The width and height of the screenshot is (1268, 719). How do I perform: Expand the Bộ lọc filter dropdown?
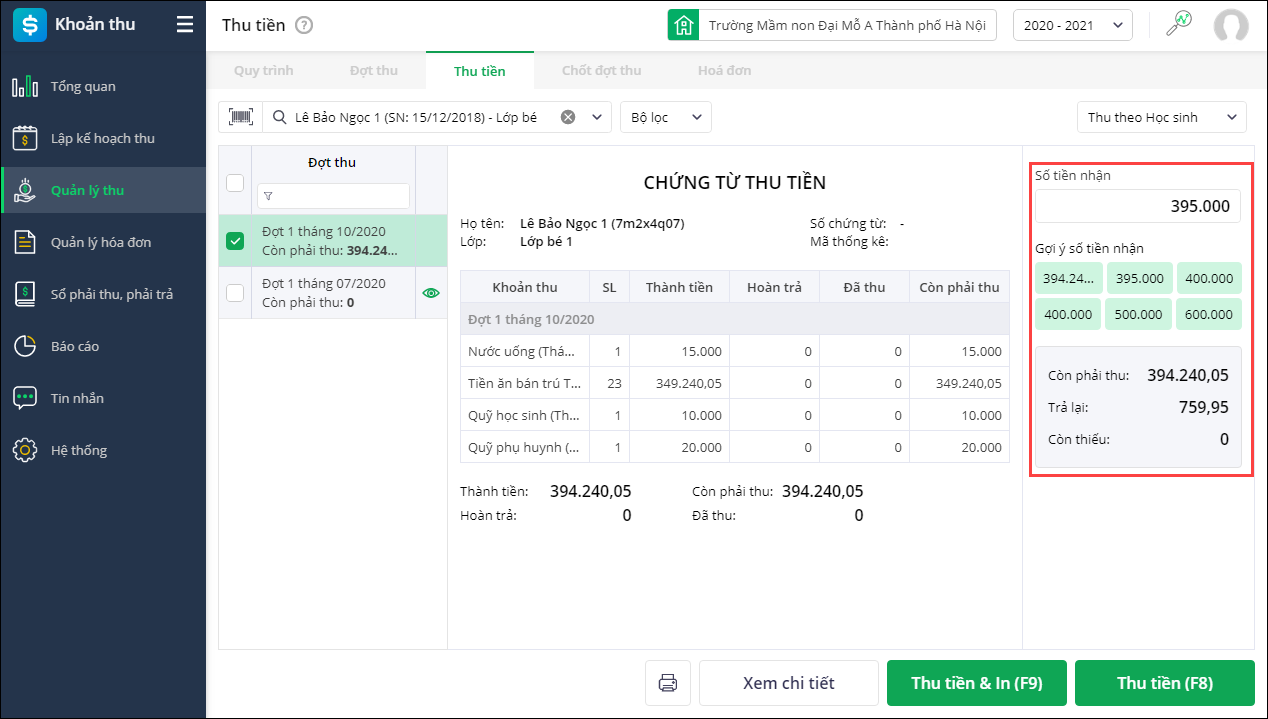[665, 117]
